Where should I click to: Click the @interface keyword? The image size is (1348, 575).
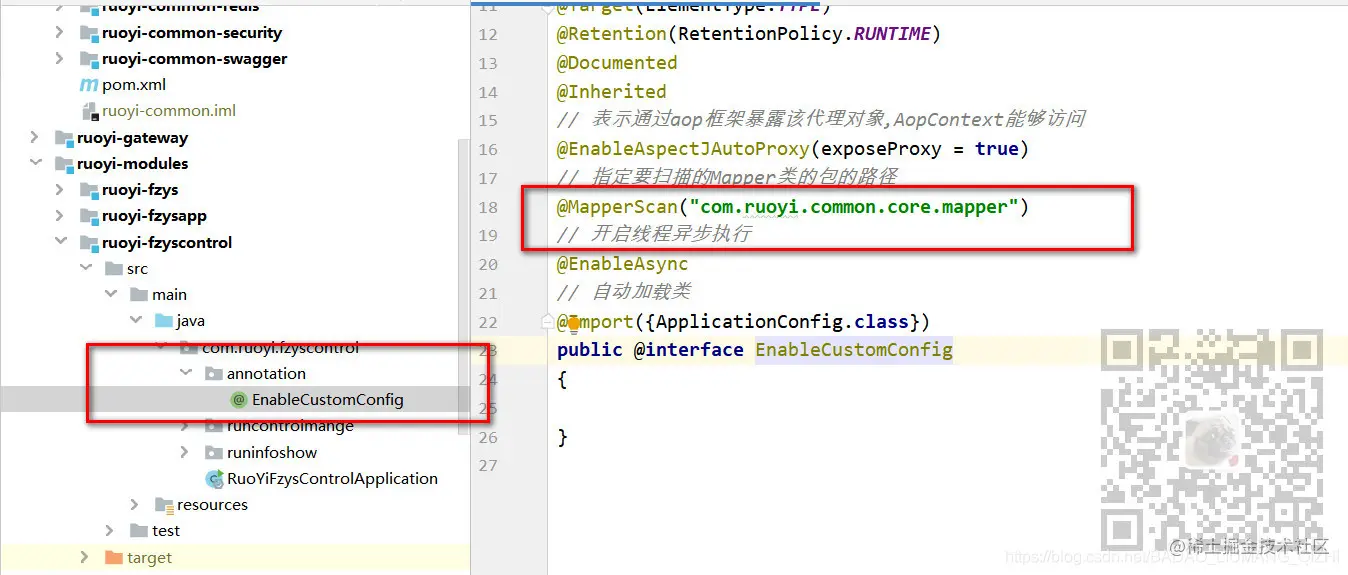(x=689, y=349)
